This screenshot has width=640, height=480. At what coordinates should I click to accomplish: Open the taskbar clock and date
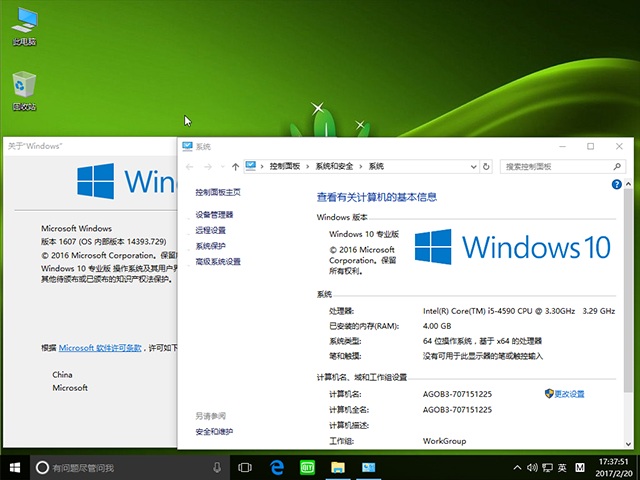click(x=614, y=468)
